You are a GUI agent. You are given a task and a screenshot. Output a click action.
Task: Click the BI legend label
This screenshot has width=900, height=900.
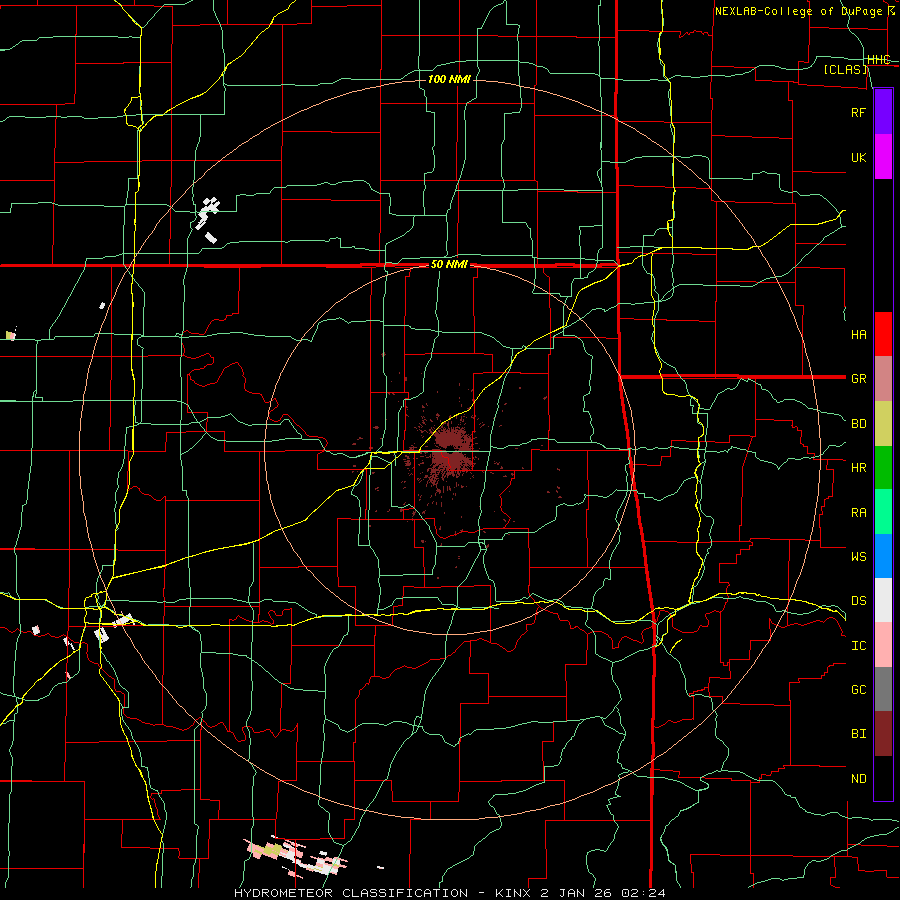pos(858,734)
